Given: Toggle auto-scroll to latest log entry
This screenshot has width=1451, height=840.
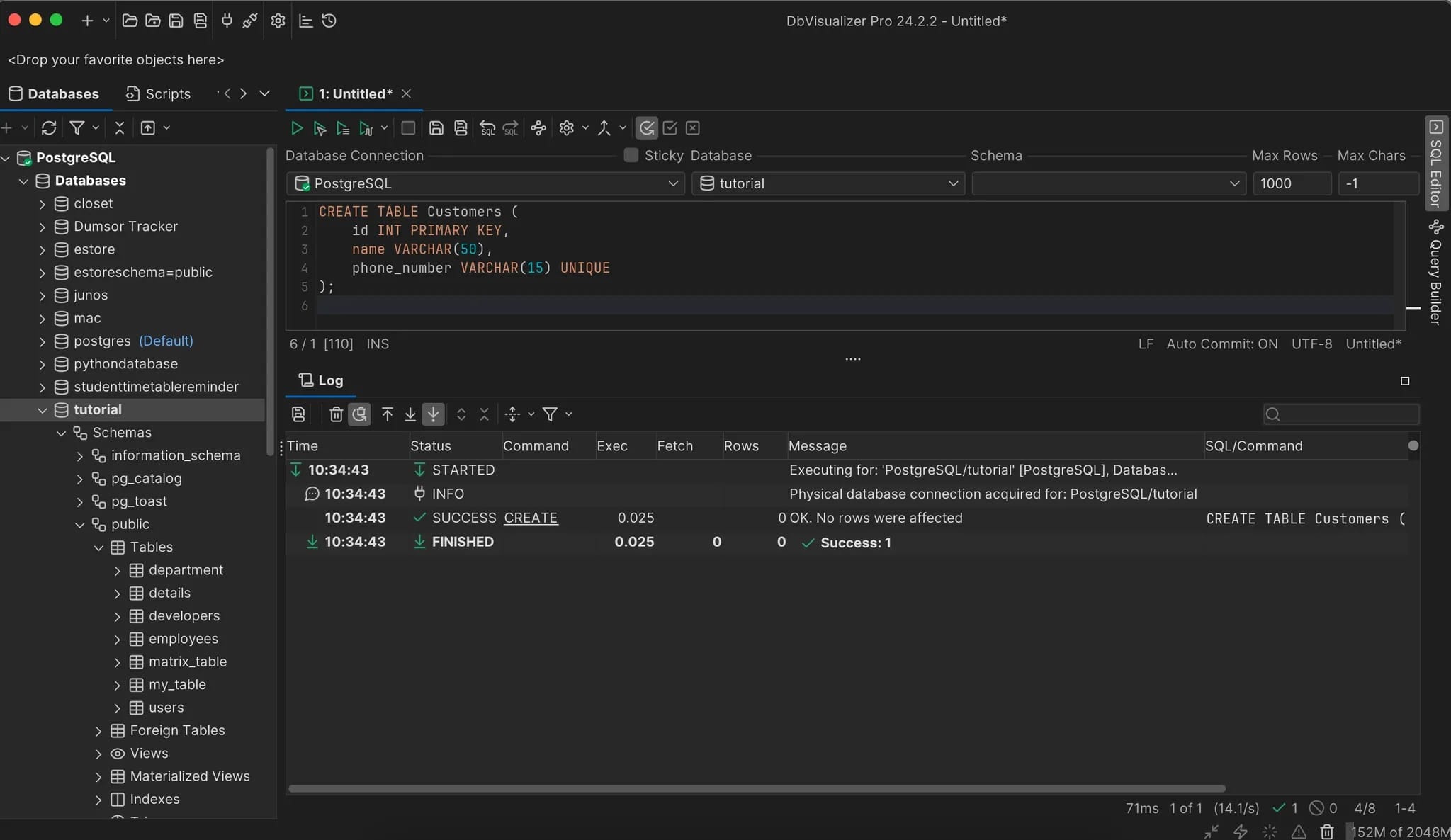Looking at the screenshot, I should (433, 414).
